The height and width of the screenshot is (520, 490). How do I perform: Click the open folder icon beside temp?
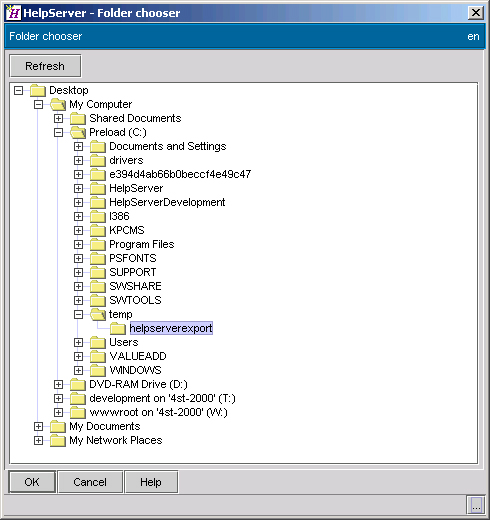pos(98,314)
